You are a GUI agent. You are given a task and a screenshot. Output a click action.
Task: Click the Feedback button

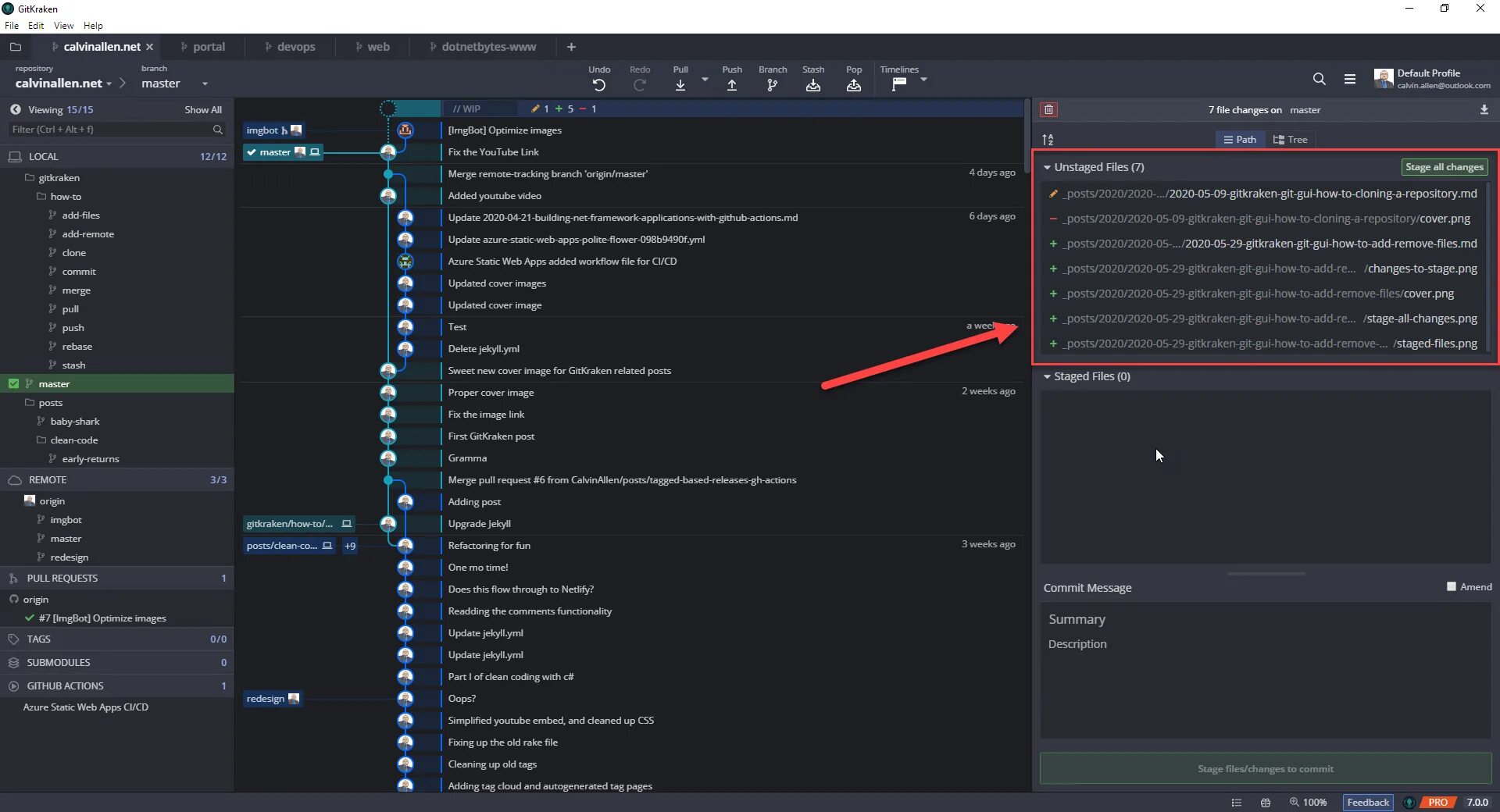pyautogui.click(x=1368, y=802)
